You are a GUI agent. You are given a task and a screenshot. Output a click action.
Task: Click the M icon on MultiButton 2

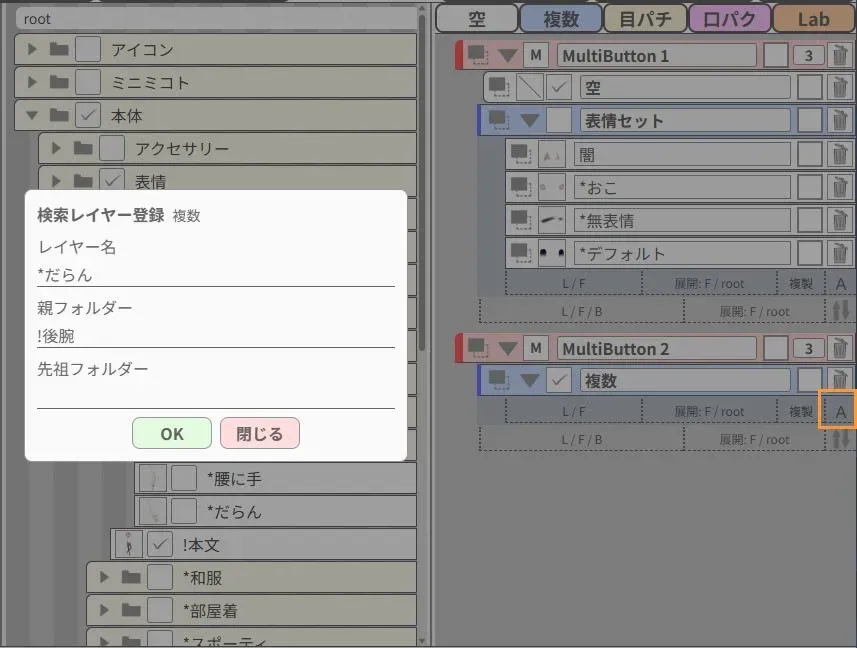pyautogui.click(x=536, y=347)
